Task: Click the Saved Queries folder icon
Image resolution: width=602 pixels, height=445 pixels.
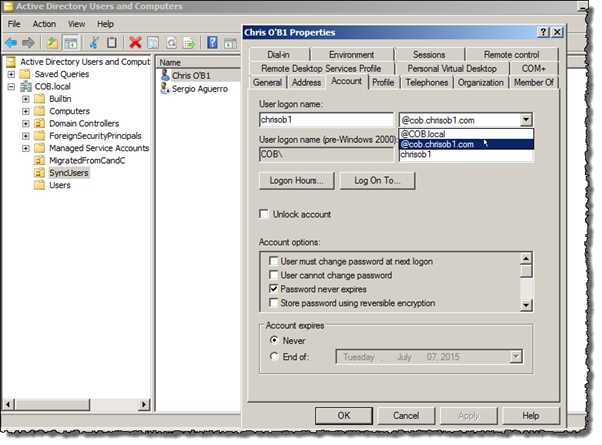Action: [x=25, y=74]
